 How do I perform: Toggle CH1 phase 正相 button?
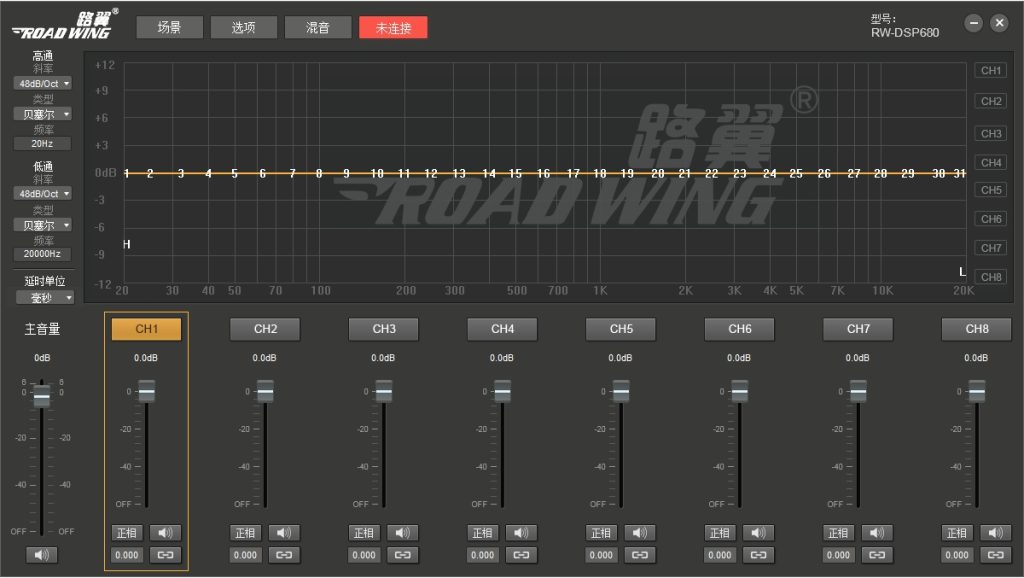127,533
